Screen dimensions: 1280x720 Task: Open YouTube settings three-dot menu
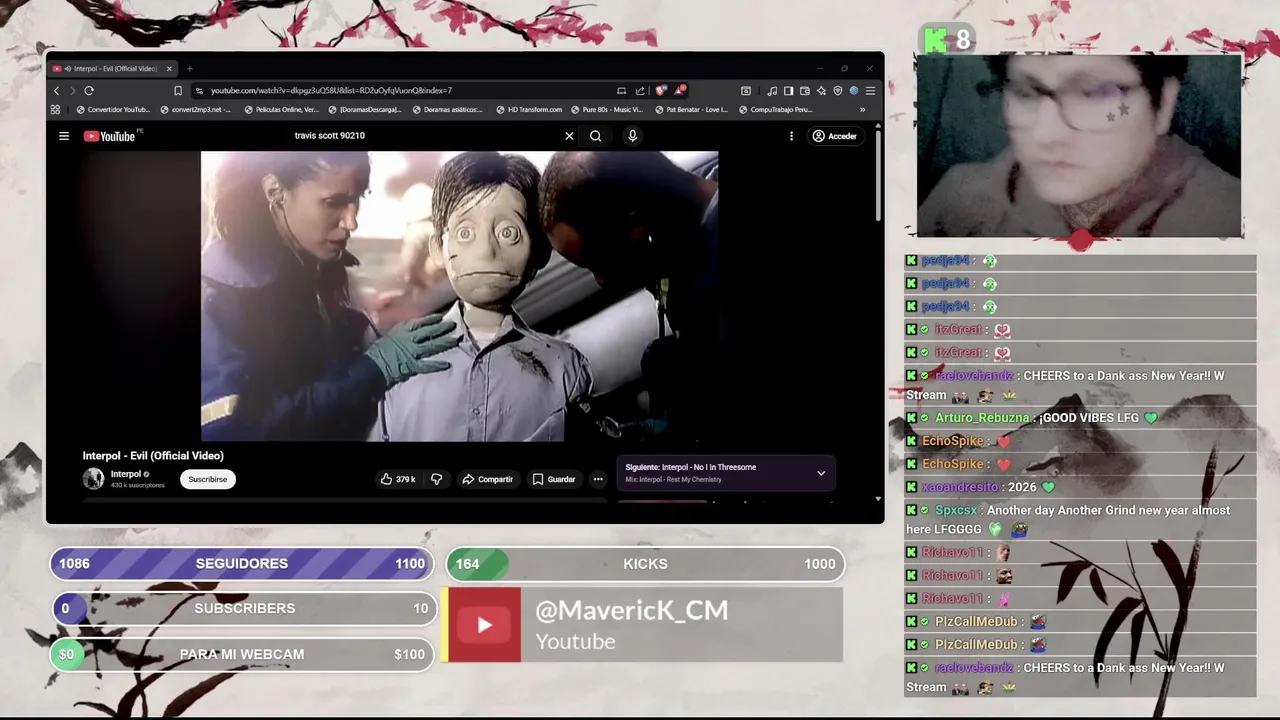791,136
